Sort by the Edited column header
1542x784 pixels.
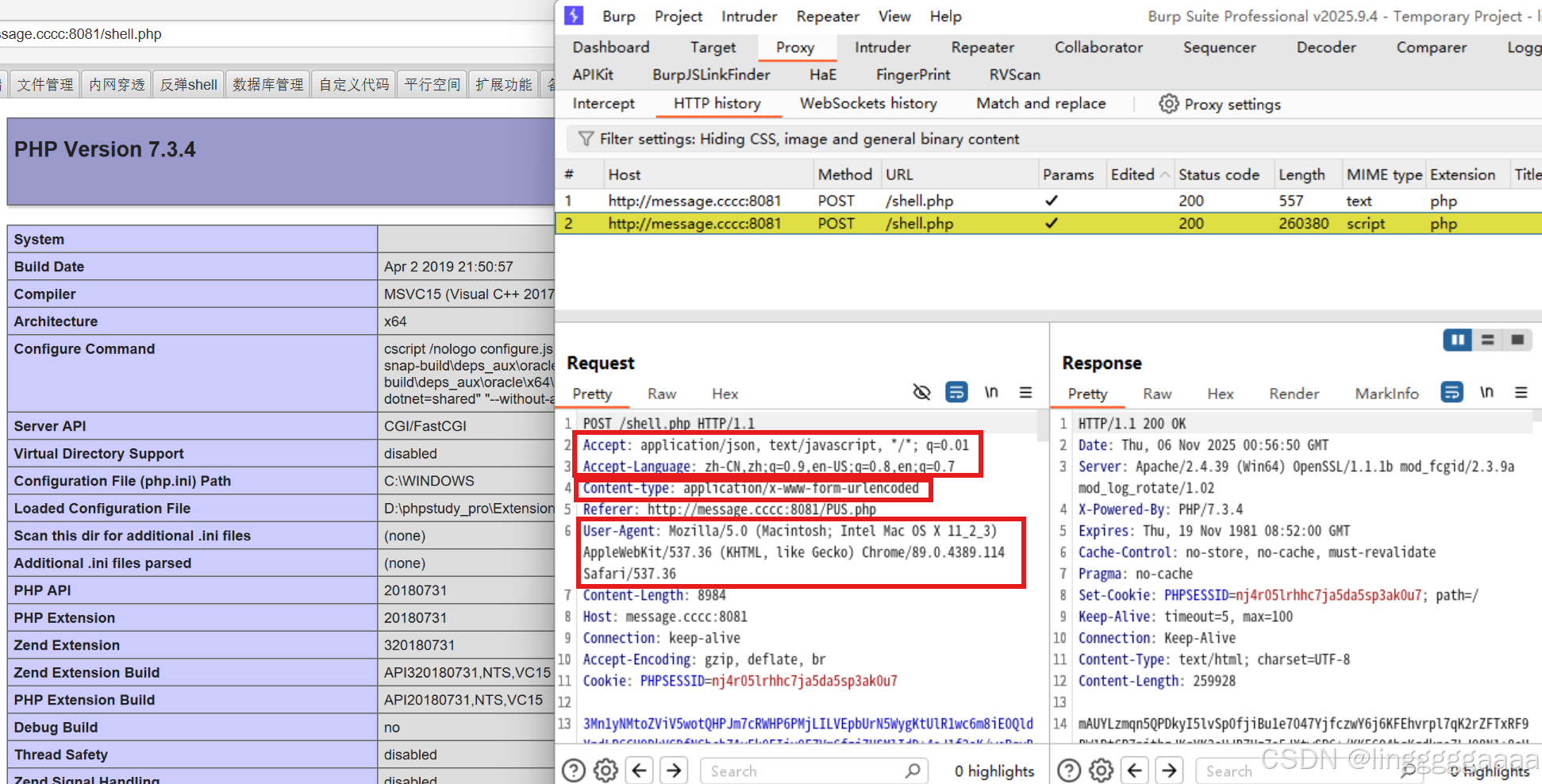pos(1139,175)
